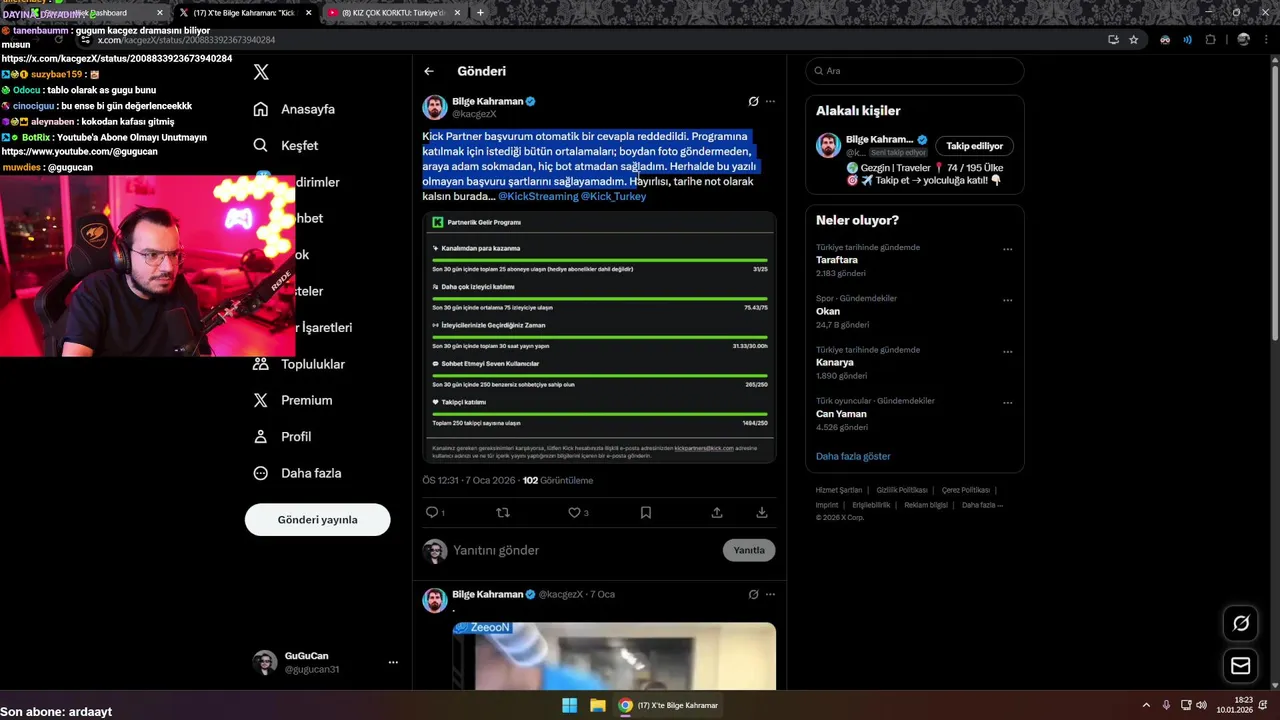Open Premium in the sidebar
Viewport: 1280px width, 720px height.
point(292,400)
